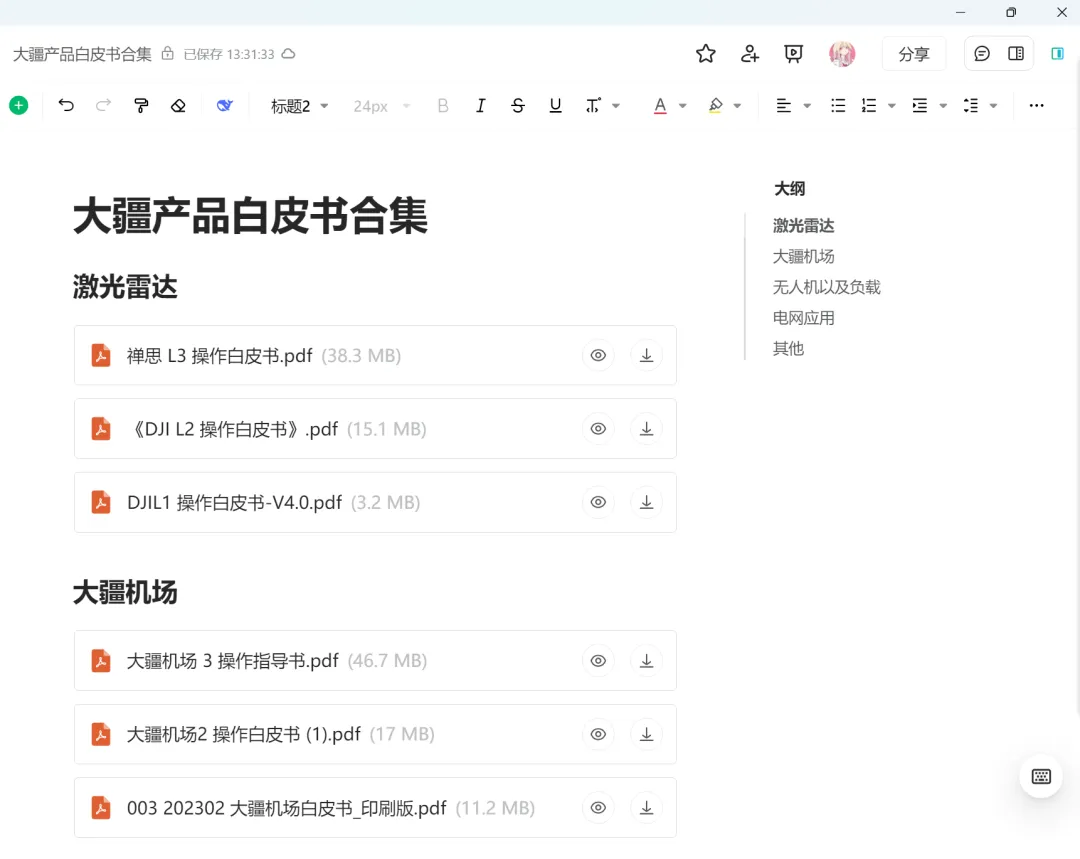Toggle italic formatting
Viewport: 1080px width, 859px height.
point(480,105)
